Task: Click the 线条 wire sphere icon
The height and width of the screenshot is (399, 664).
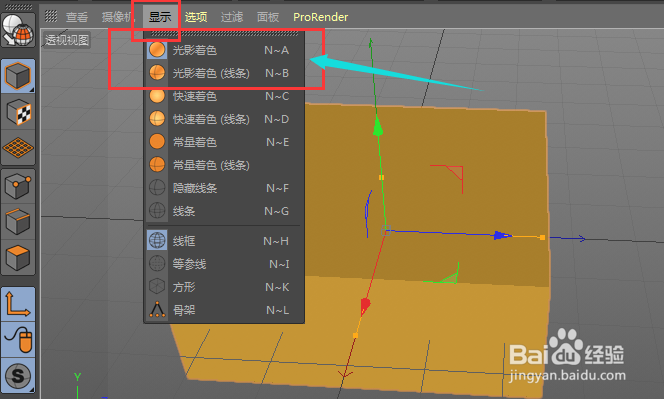Action: (157, 211)
